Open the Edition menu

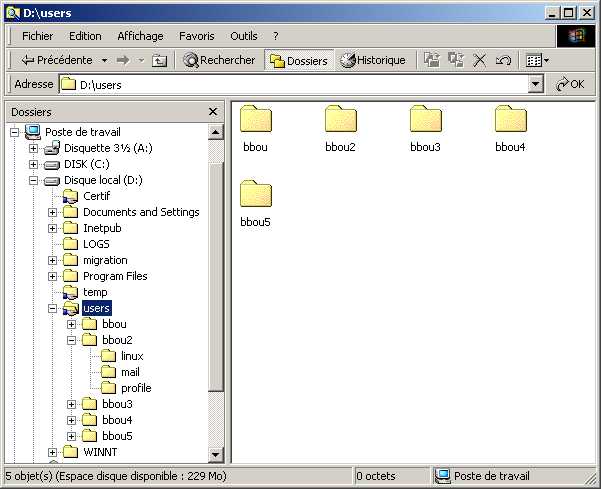85,36
